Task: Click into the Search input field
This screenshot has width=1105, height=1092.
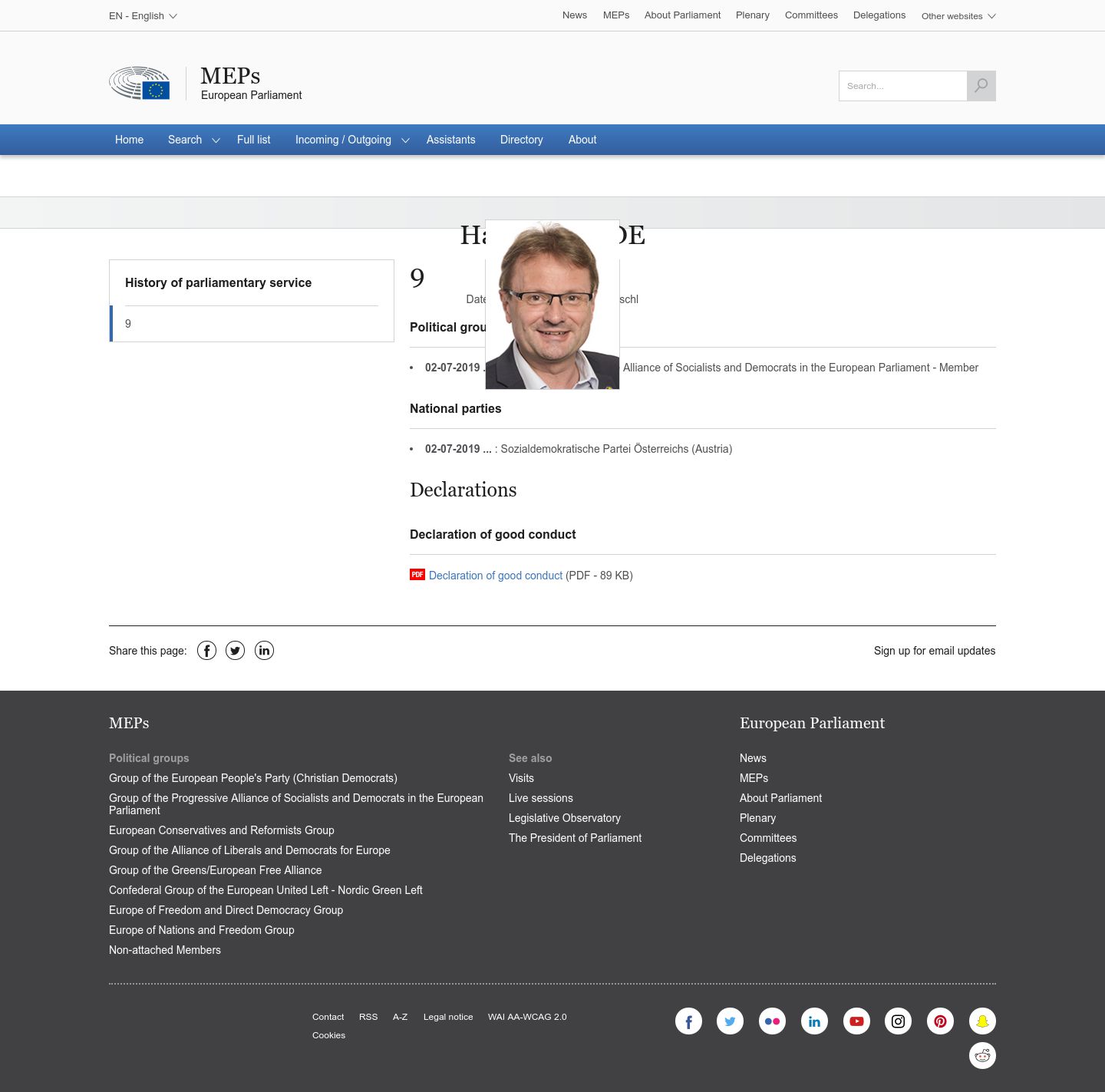Action: click(902, 86)
